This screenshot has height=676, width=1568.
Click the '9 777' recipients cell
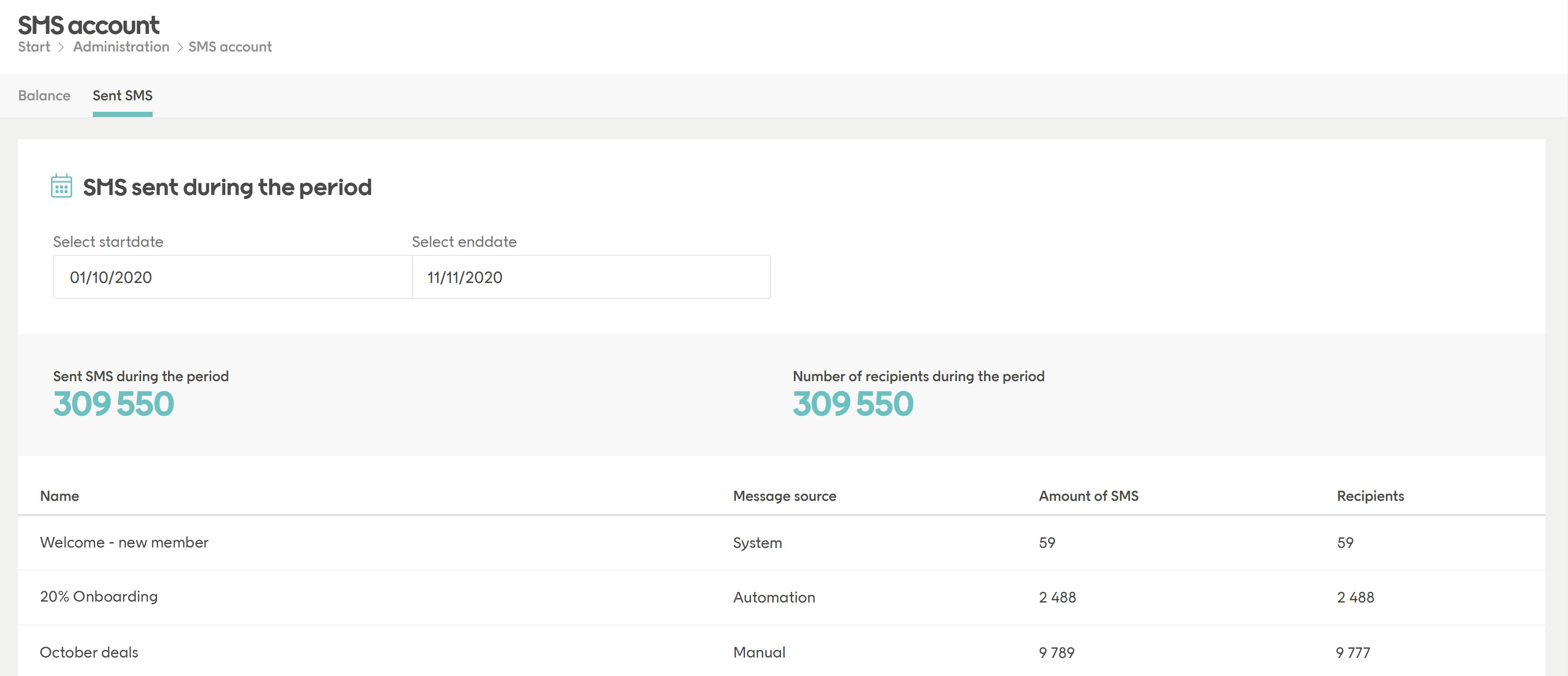click(1352, 652)
